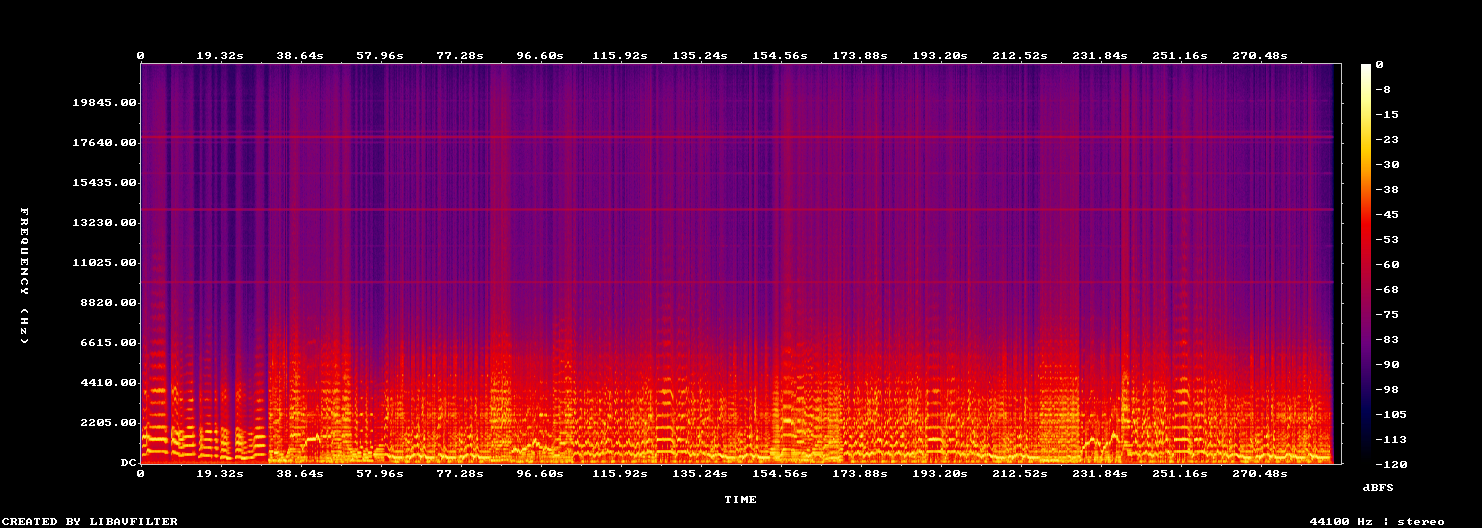
Task: Select the 17640.00 frequency label
Action: click(104, 143)
